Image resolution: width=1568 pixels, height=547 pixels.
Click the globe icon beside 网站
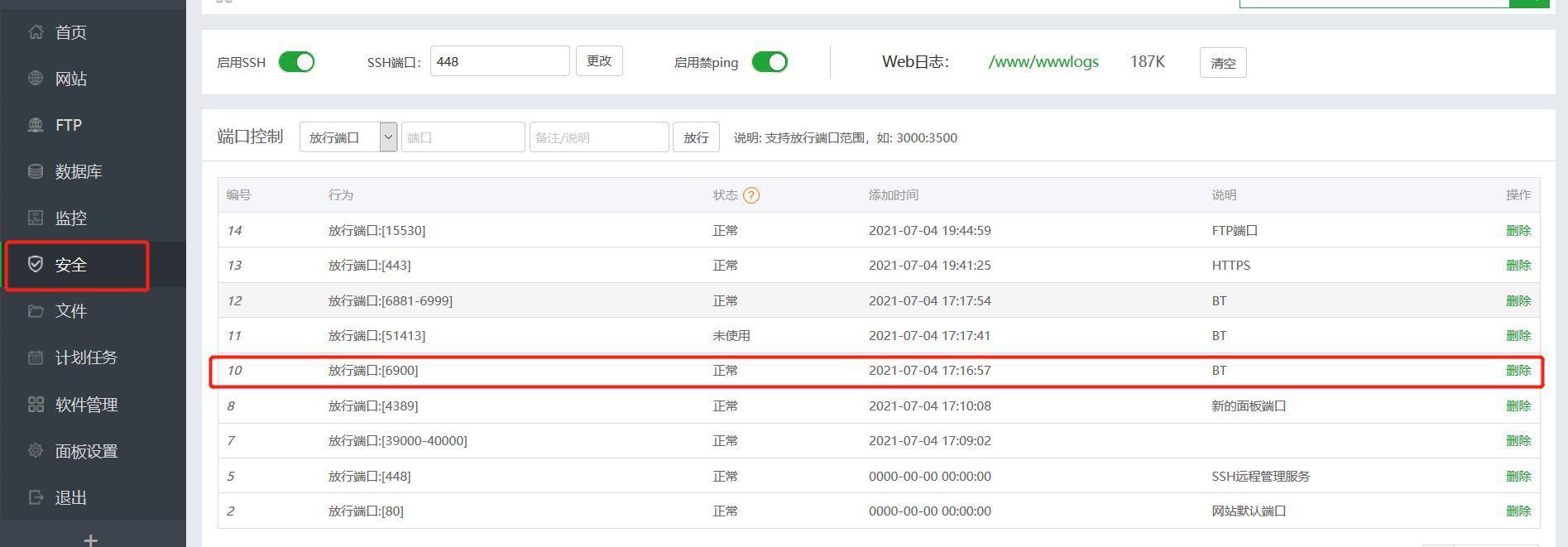pos(36,79)
